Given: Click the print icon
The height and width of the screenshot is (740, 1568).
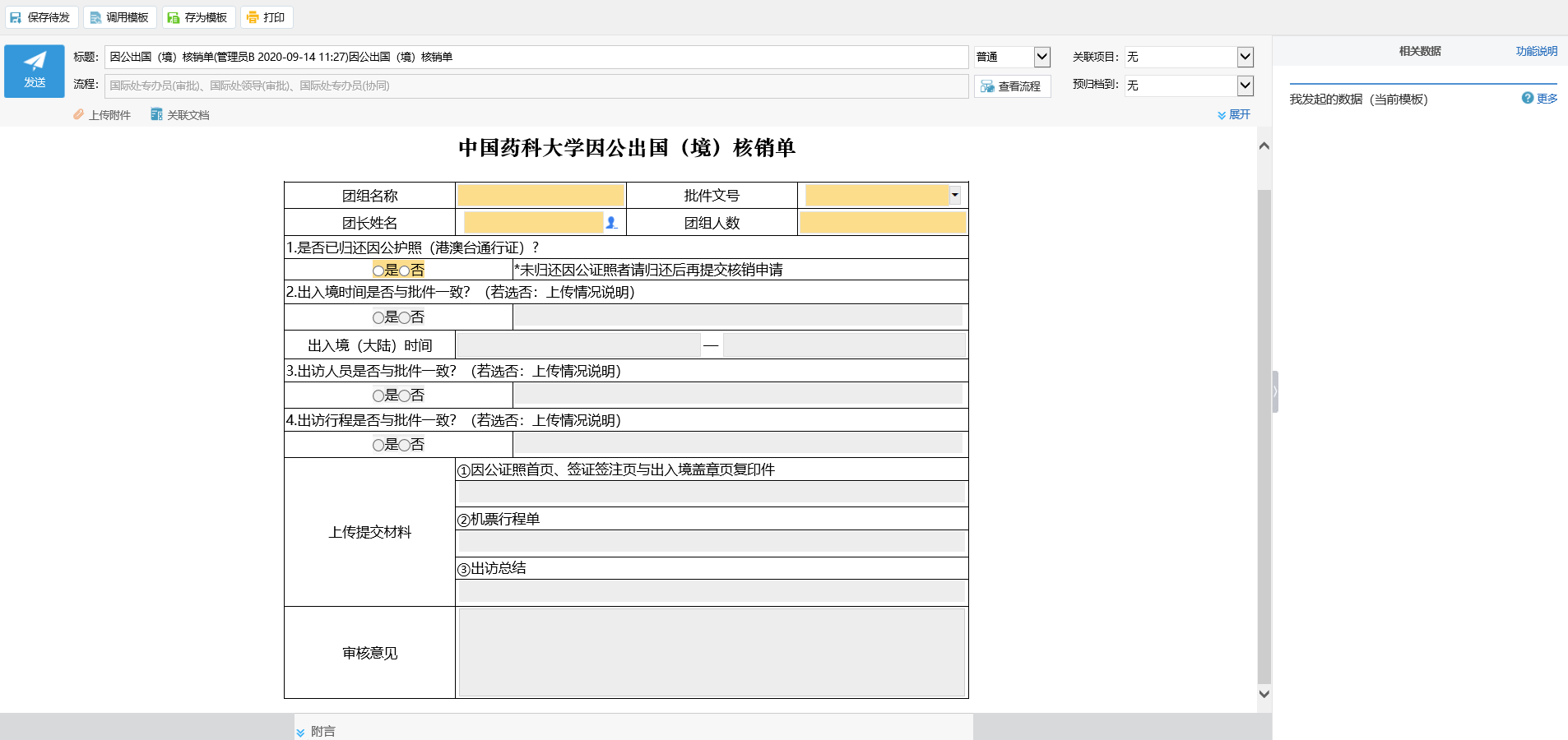Looking at the screenshot, I should 253,17.
